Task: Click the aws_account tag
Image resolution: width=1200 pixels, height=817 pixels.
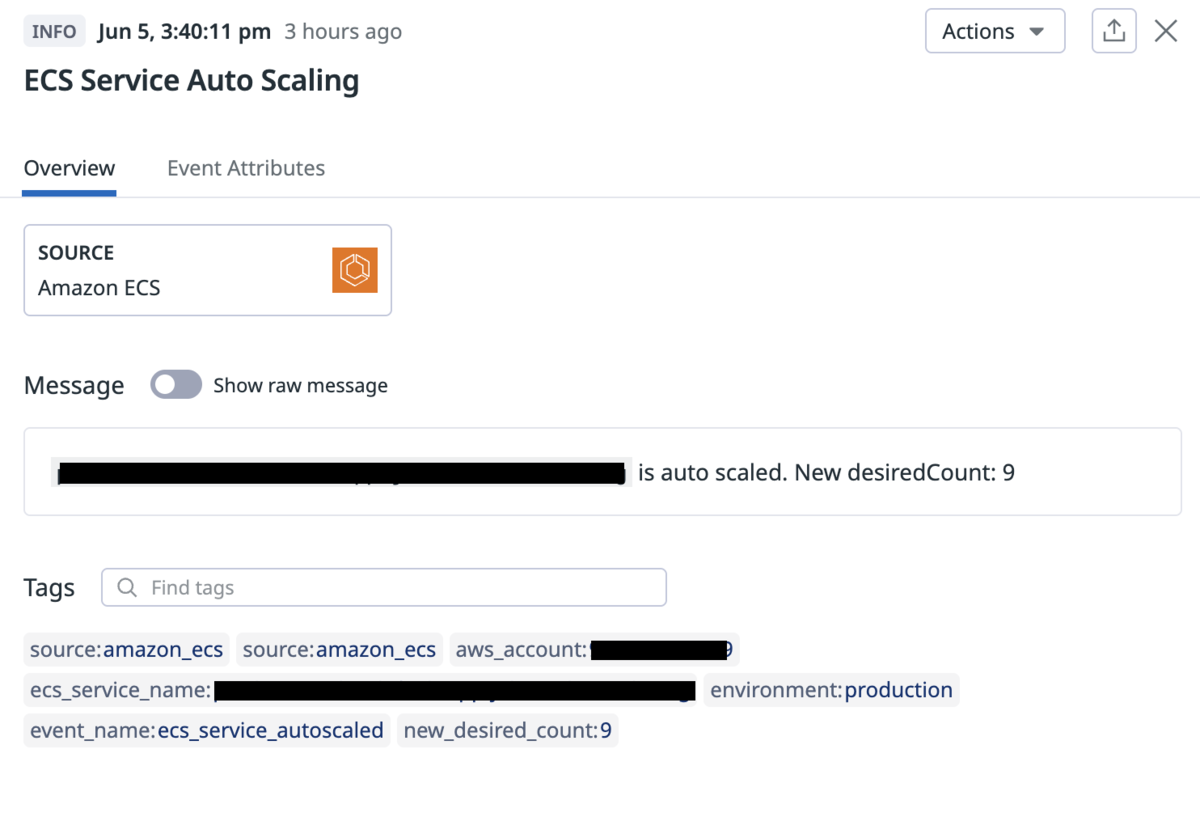Action: tap(595, 650)
